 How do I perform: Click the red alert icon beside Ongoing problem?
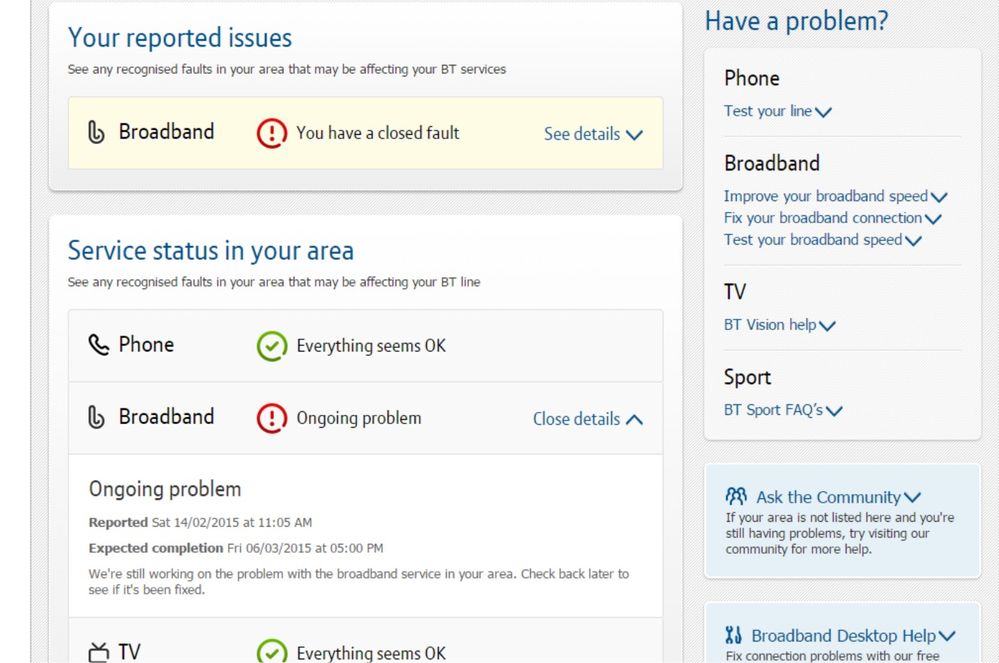tap(271, 418)
